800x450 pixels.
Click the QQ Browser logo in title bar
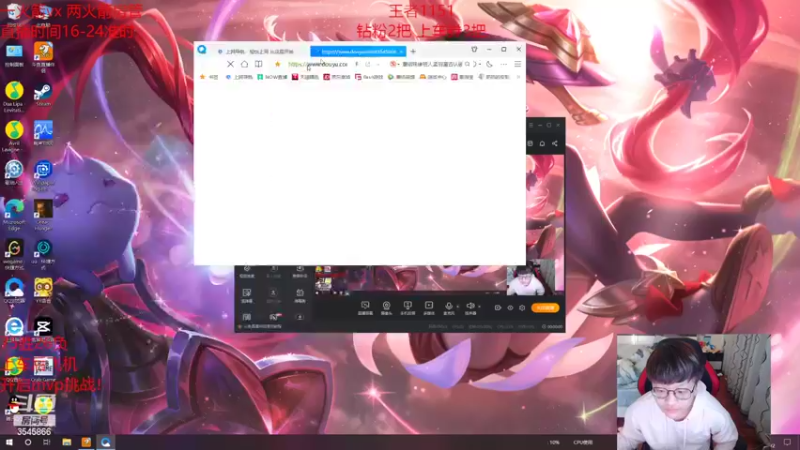tap(202, 49)
